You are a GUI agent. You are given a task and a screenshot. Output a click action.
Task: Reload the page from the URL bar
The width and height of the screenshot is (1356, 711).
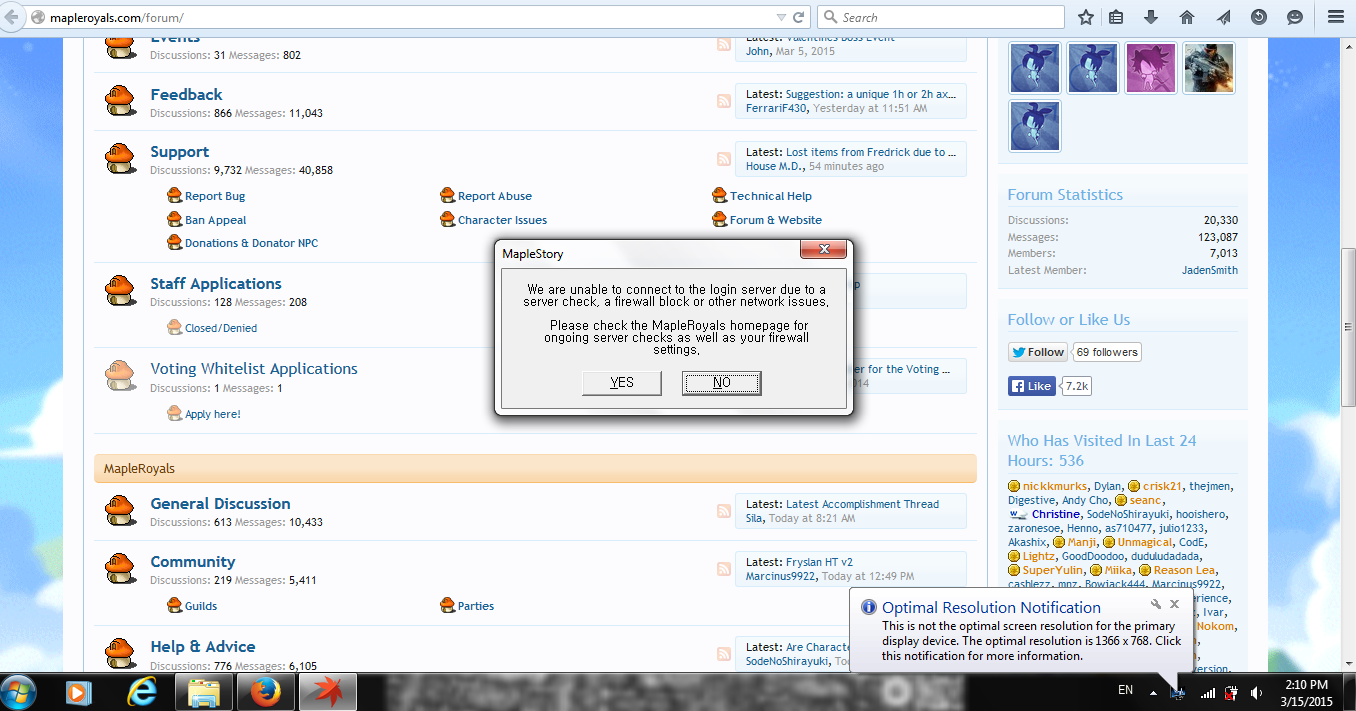pos(799,17)
